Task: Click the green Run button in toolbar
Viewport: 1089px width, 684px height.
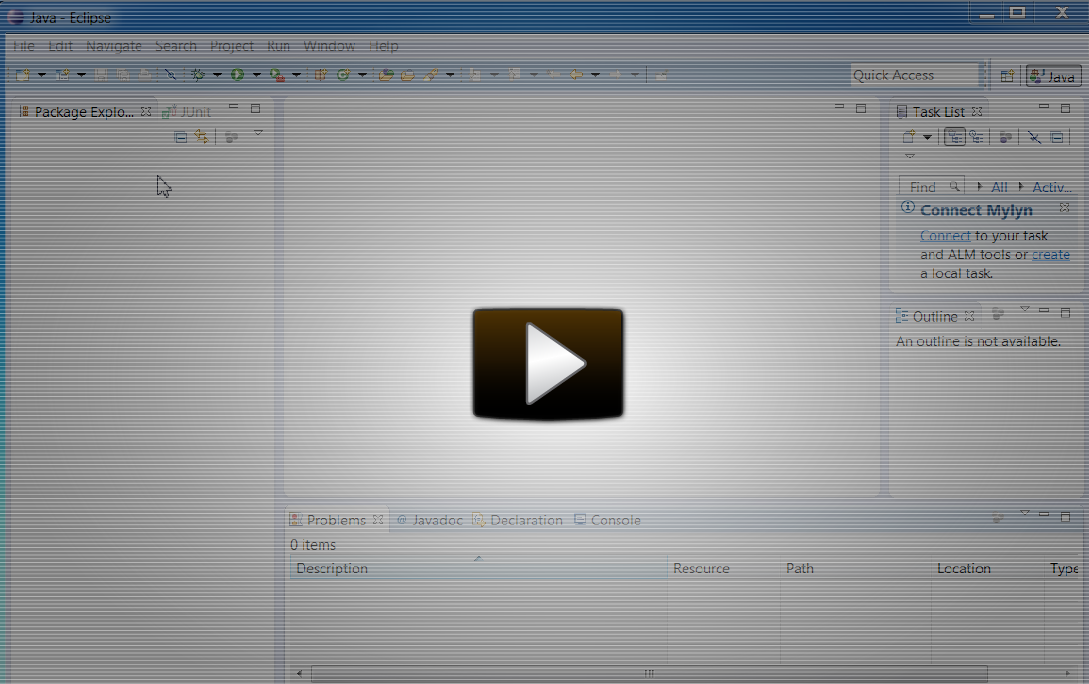Action: click(237, 75)
